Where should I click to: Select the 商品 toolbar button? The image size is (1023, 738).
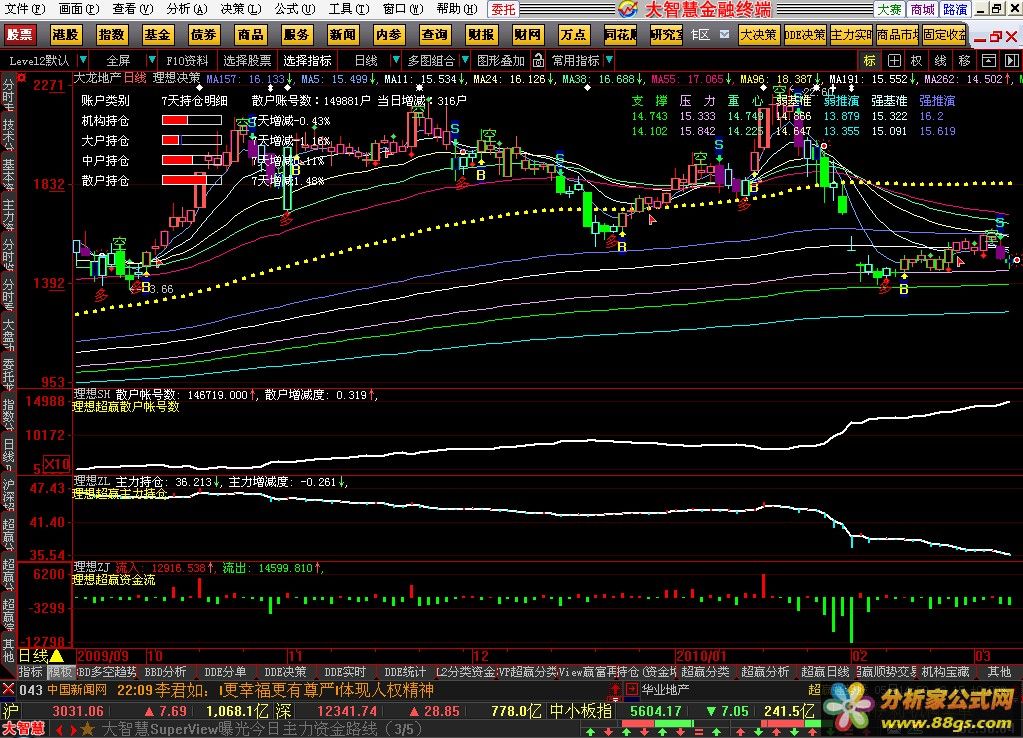tap(250, 35)
